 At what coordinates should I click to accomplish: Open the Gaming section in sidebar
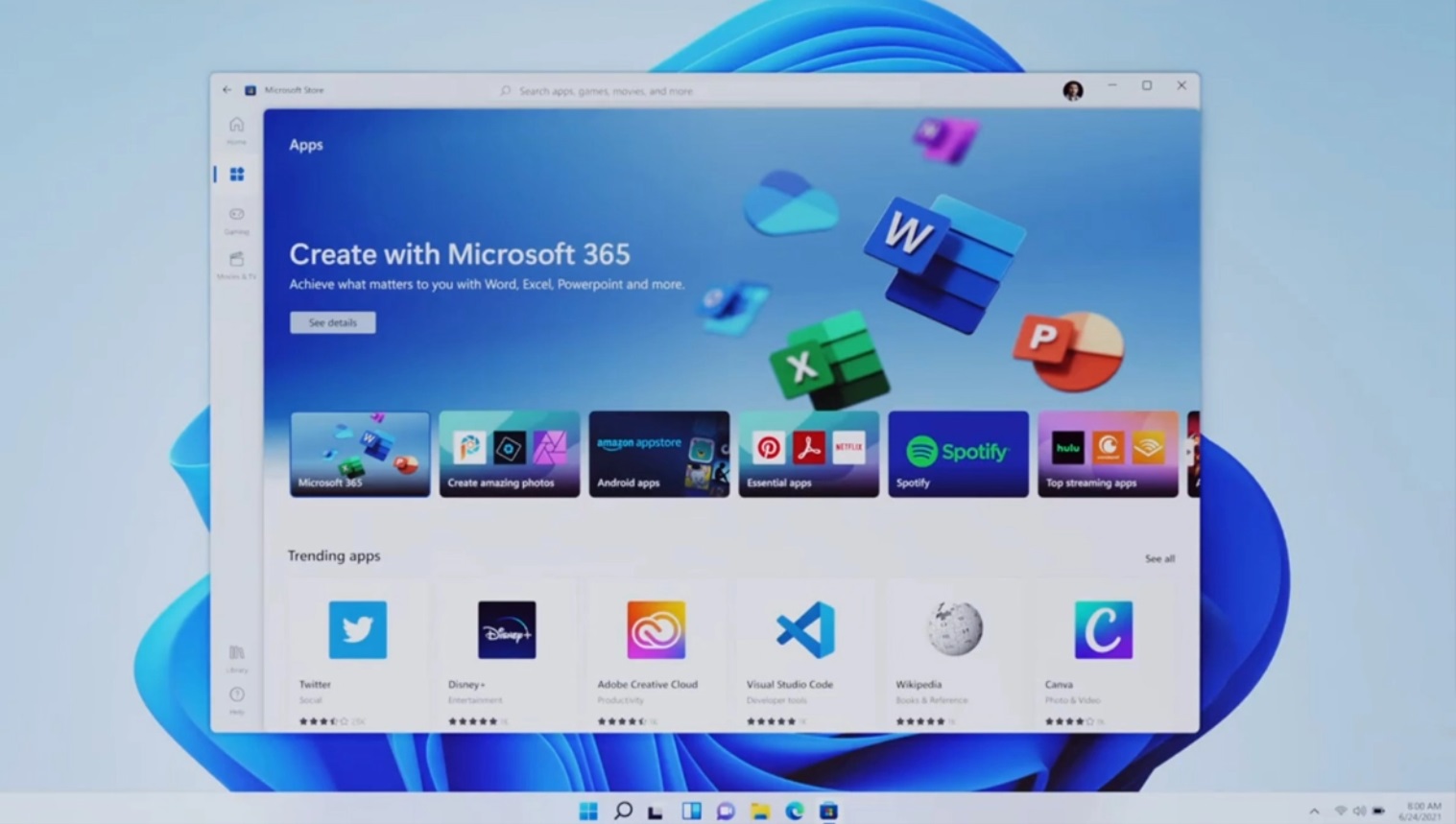click(236, 219)
